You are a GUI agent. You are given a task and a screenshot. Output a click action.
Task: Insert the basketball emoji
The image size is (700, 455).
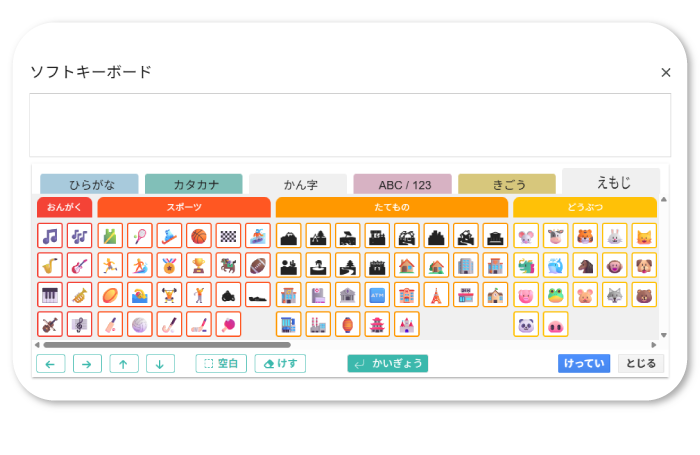[199, 236]
